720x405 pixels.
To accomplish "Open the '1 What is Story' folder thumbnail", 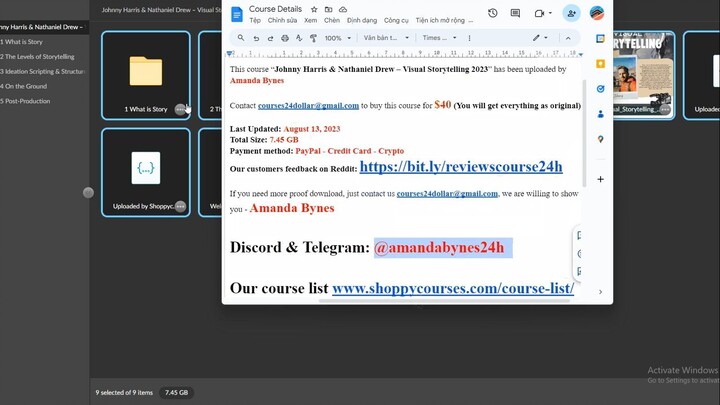I will click(146, 75).
